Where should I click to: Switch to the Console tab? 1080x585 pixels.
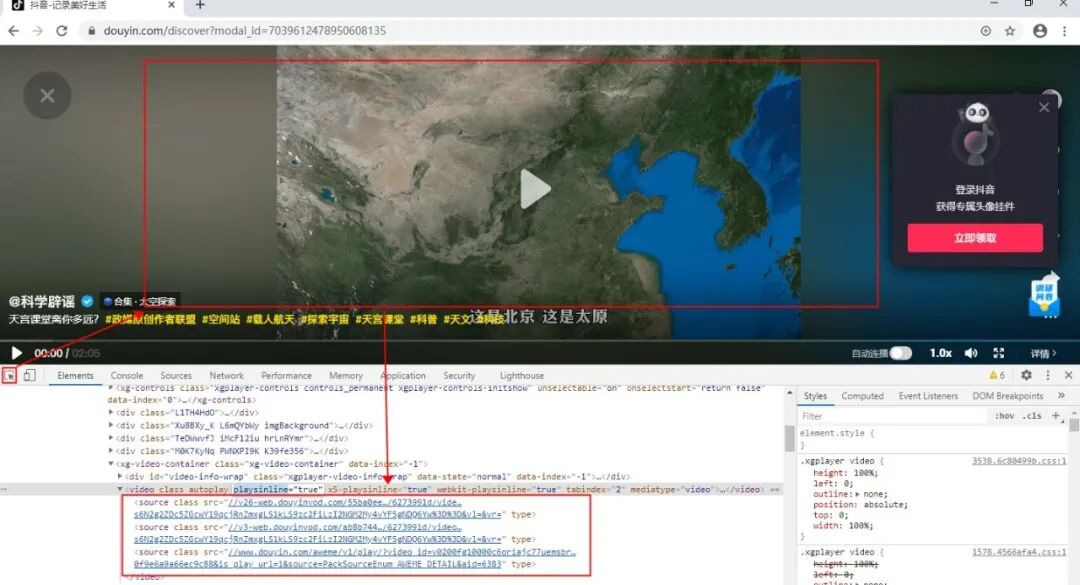coord(127,376)
